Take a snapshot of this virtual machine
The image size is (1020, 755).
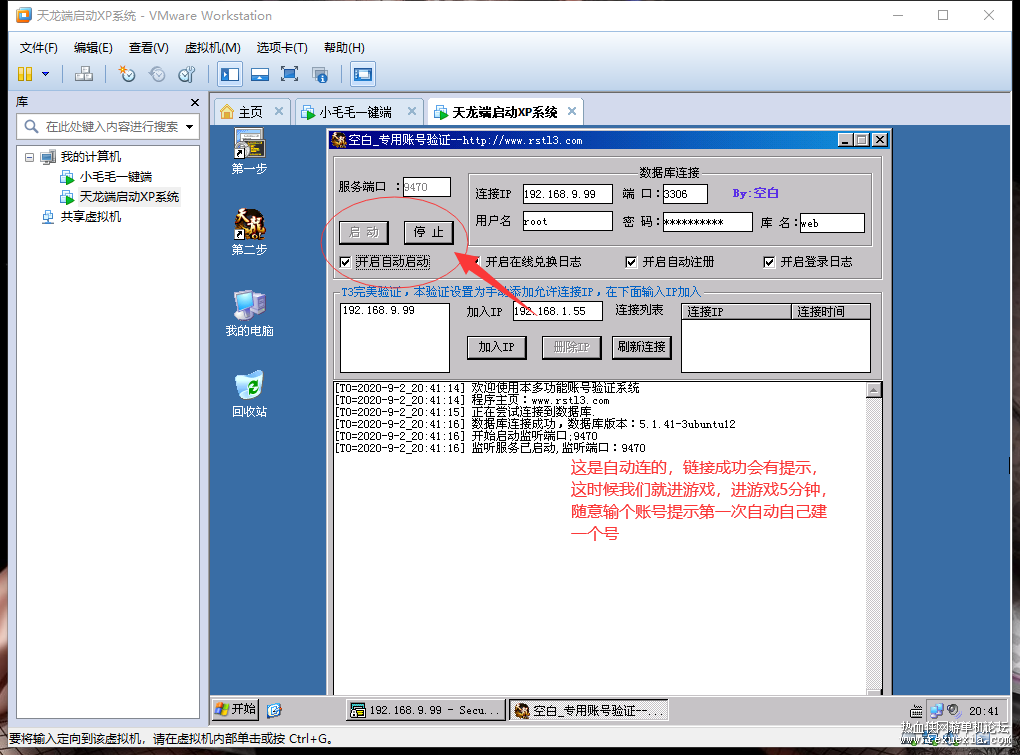(126, 74)
